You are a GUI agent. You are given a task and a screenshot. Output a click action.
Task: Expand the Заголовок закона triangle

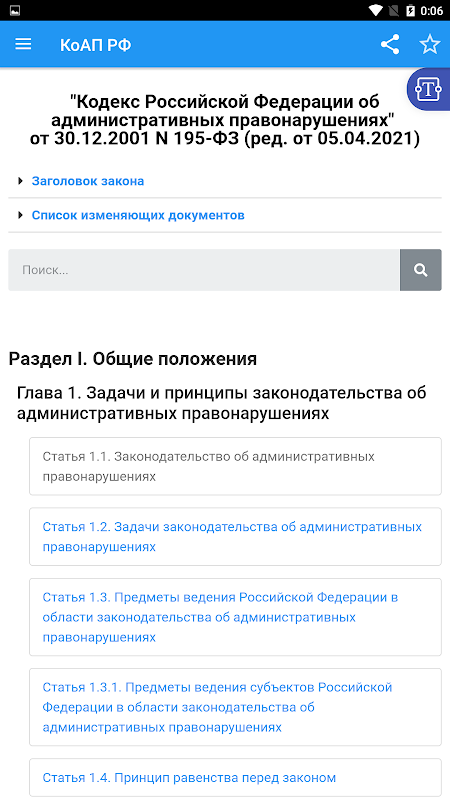pos(20,181)
